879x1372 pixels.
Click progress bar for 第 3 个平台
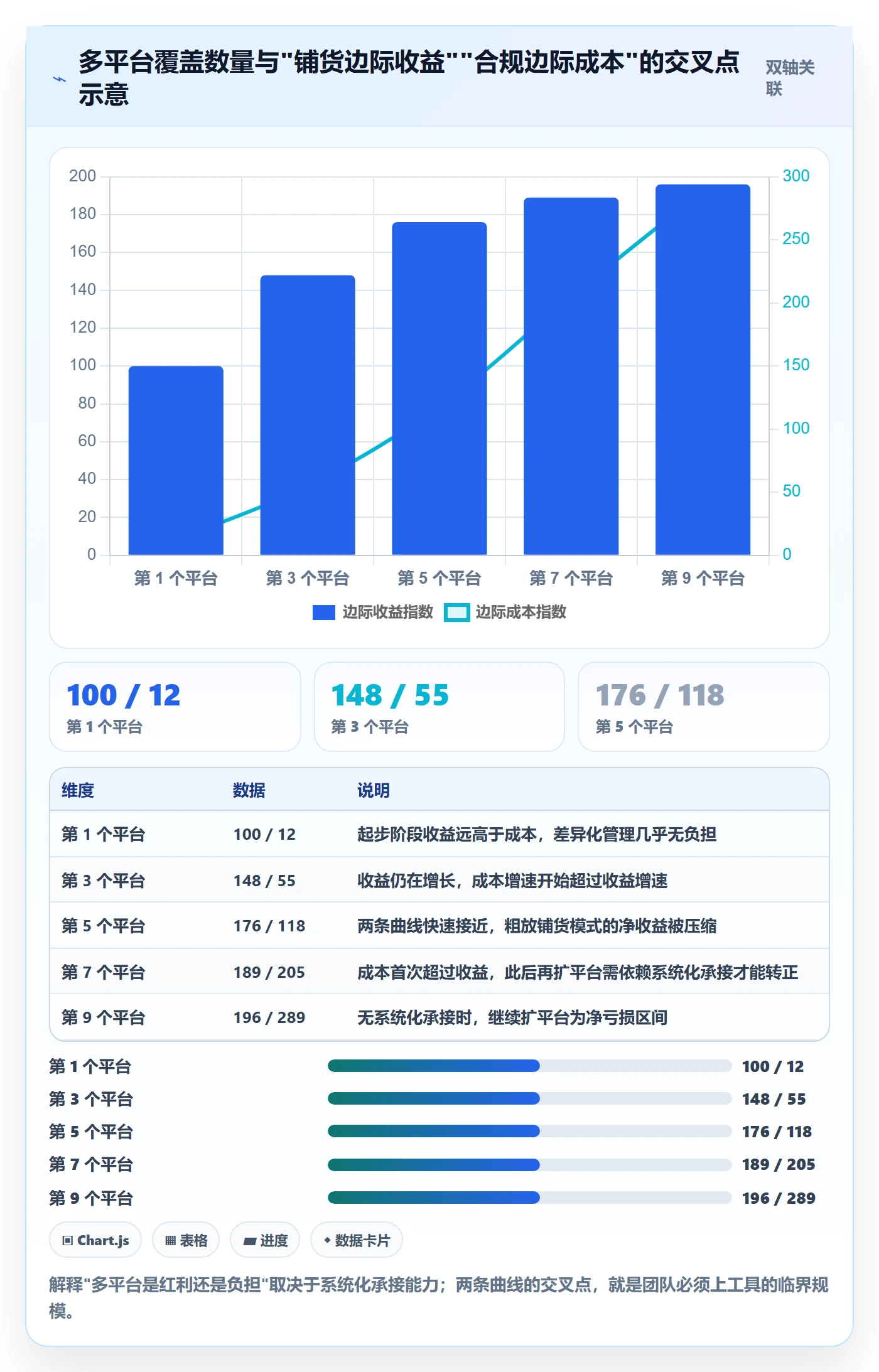[529, 1098]
